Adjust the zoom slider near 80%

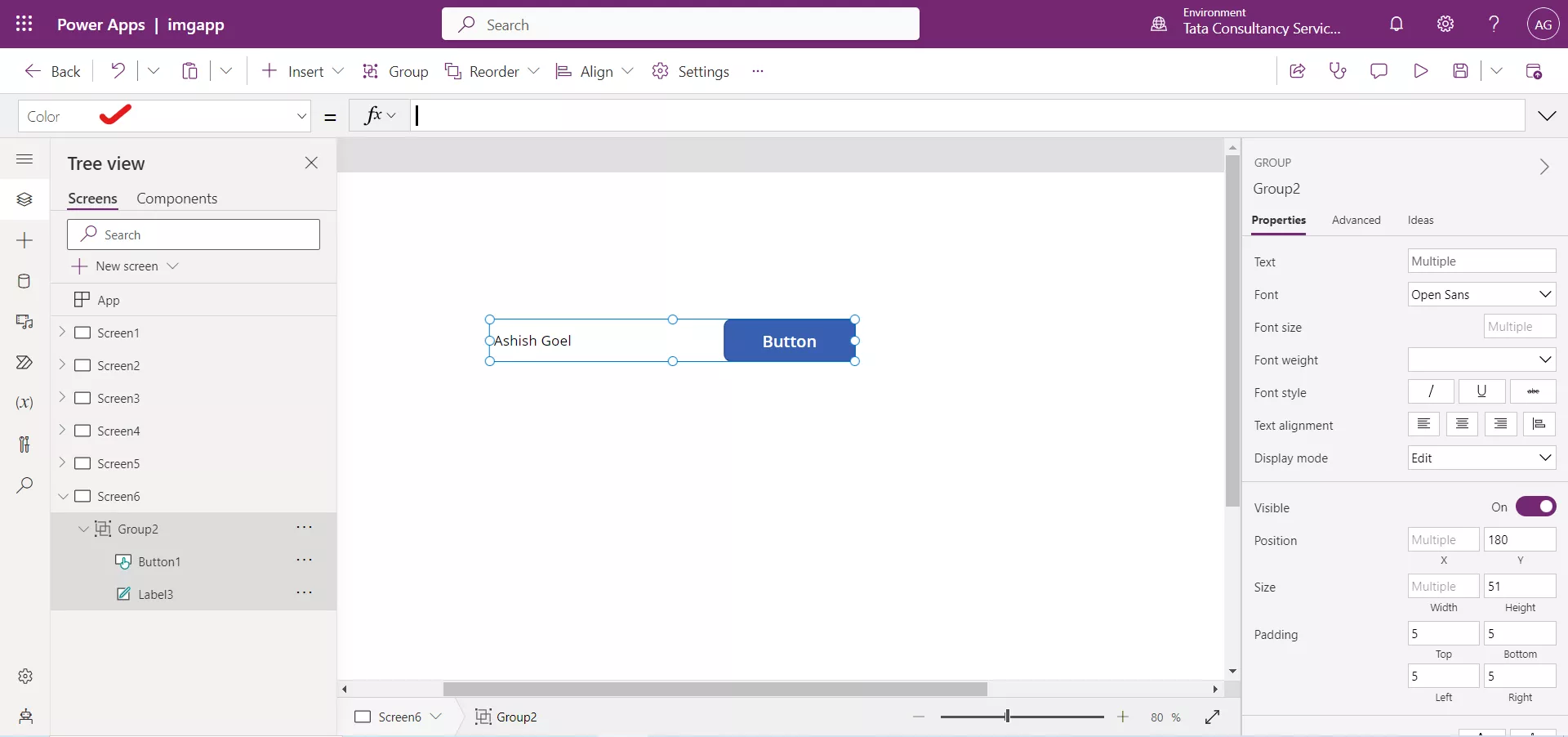[x=1009, y=717]
